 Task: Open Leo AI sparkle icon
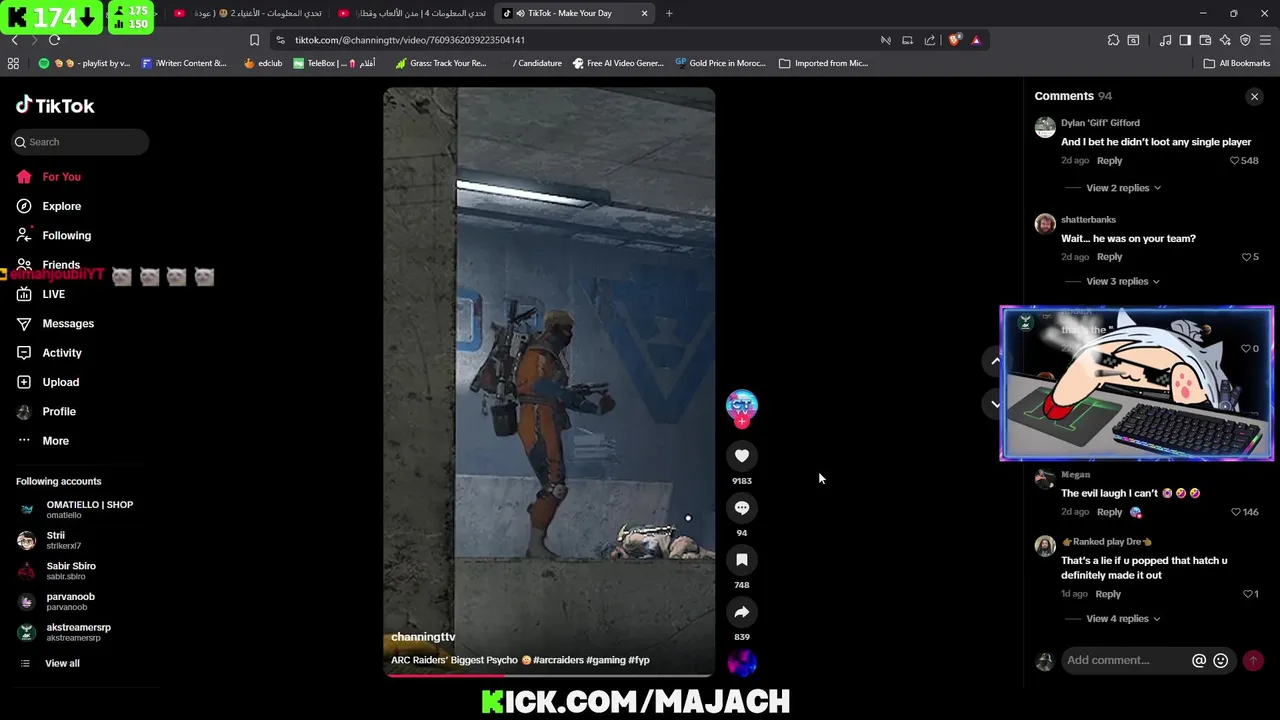(x=1225, y=40)
